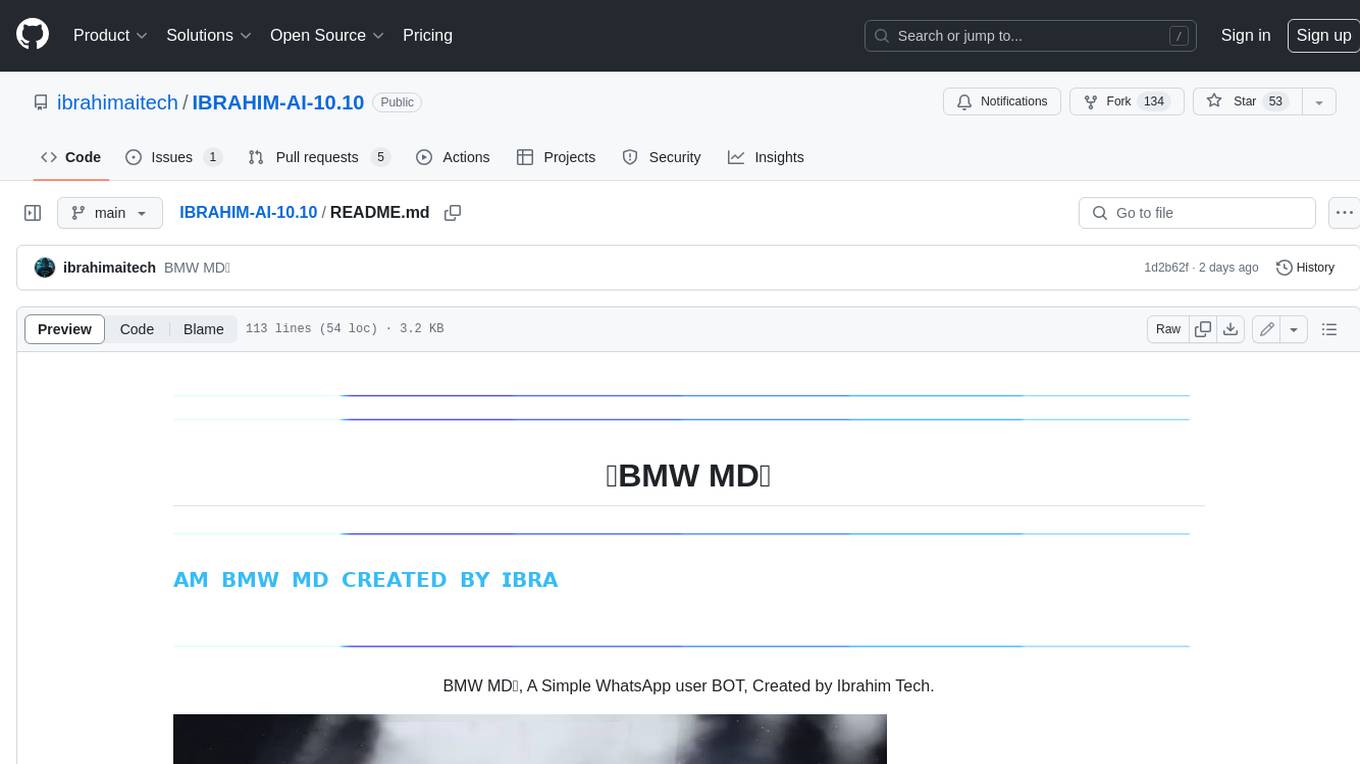1360x764 pixels.
Task: Open the README outline list
Action: click(1329, 329)
